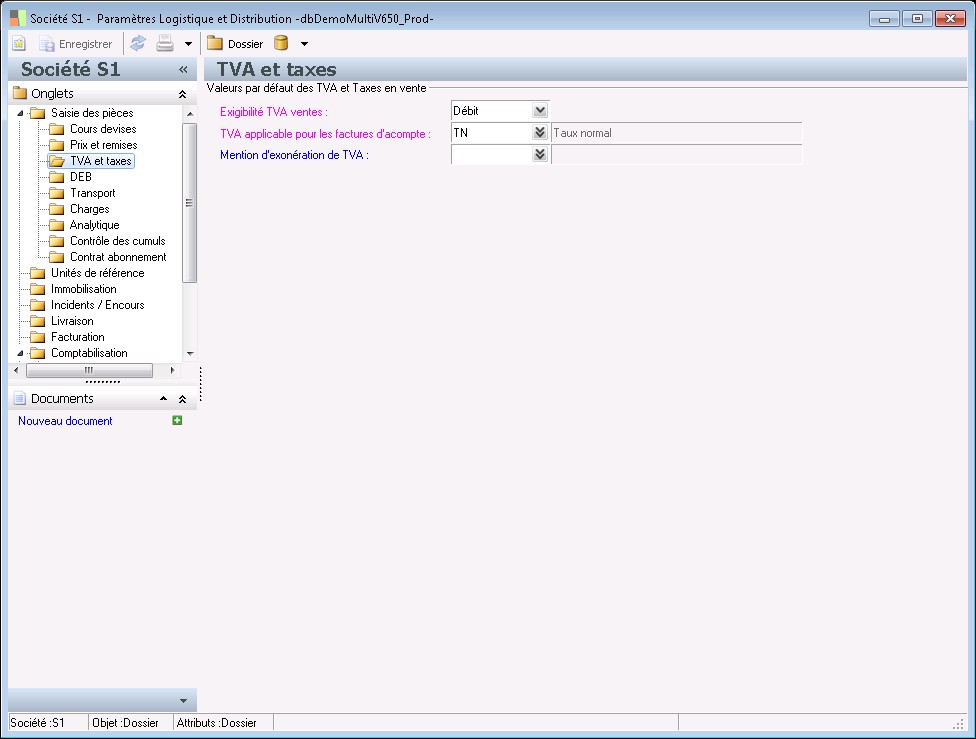976x739 pixels.
Task: Collapse the Saisie des pièces tree node
Action: (x=21, y=113)
